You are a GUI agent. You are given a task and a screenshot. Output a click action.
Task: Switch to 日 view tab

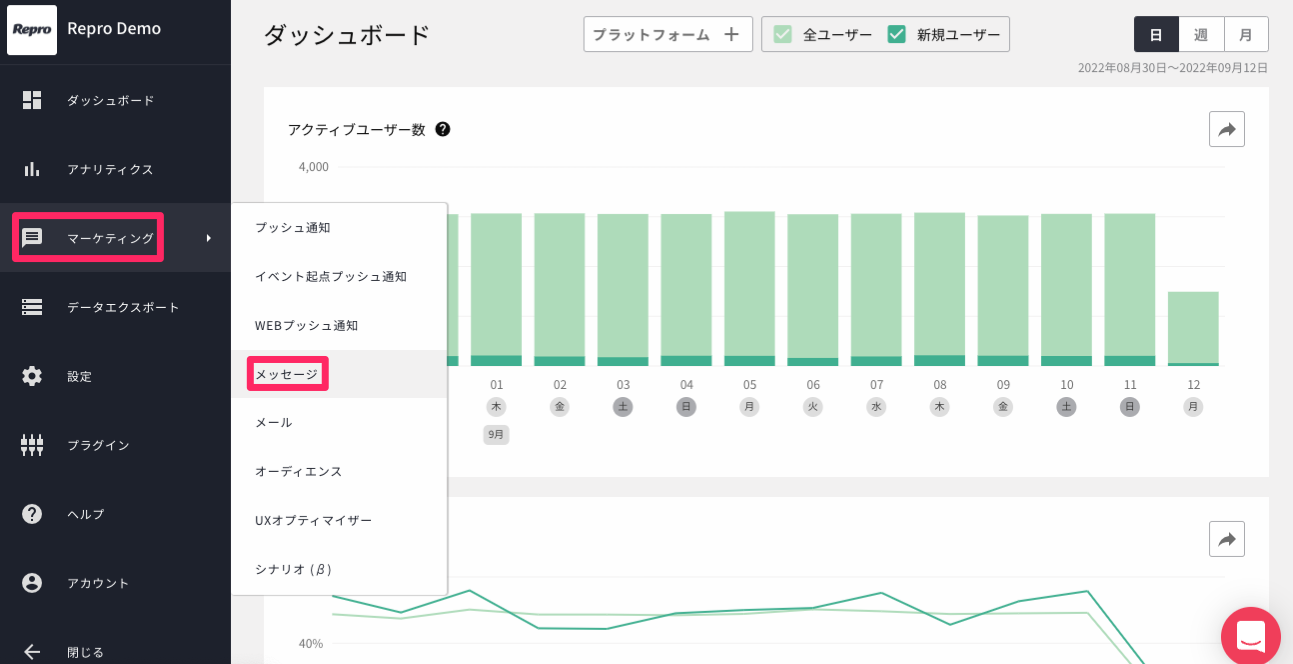[x=1156, y=34]
